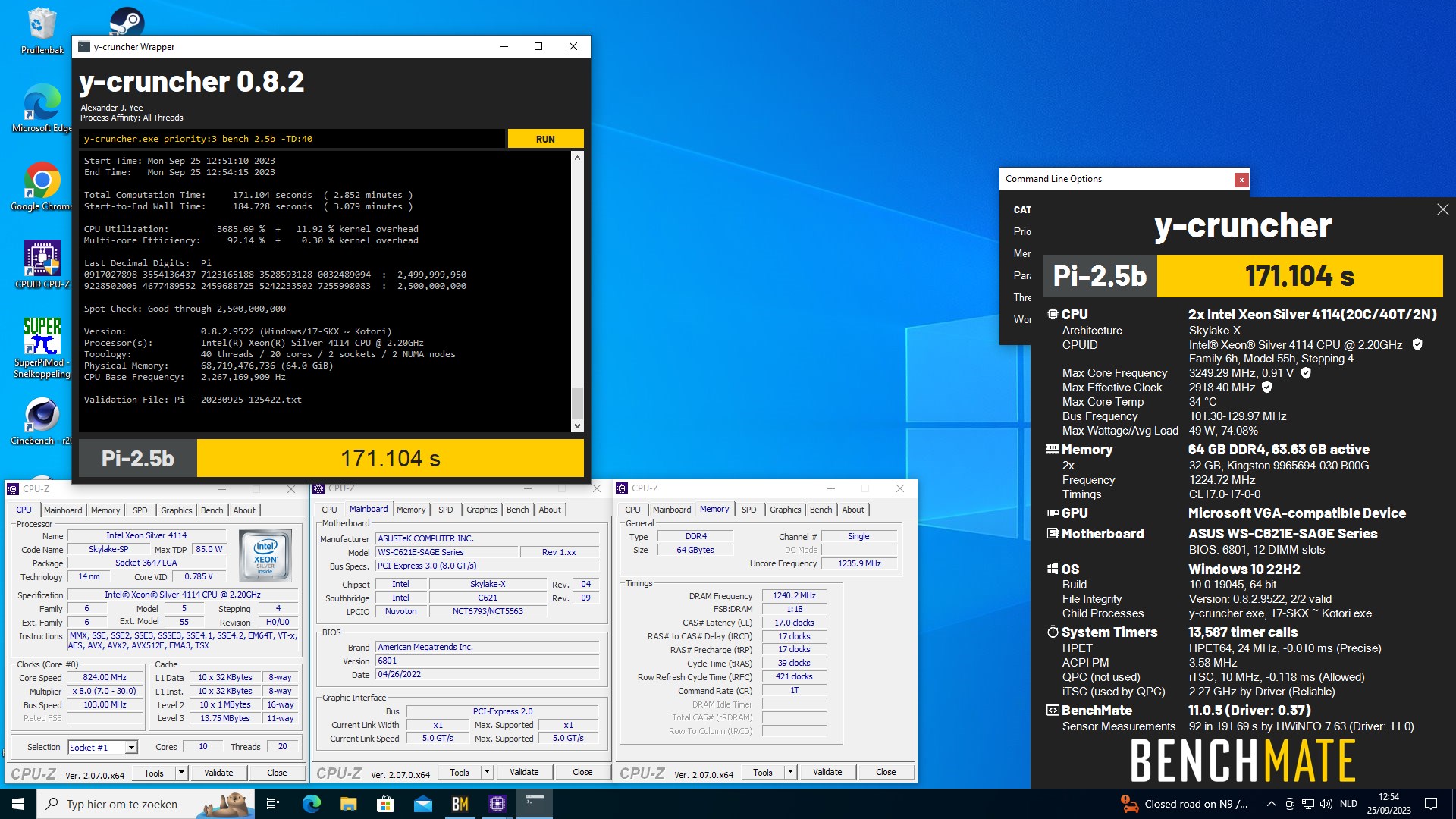Click the ASUS WS-C621E-SAGE Series motherboard text
This screenshot has height=819, width=1456.
click(x=1282, y=533)
